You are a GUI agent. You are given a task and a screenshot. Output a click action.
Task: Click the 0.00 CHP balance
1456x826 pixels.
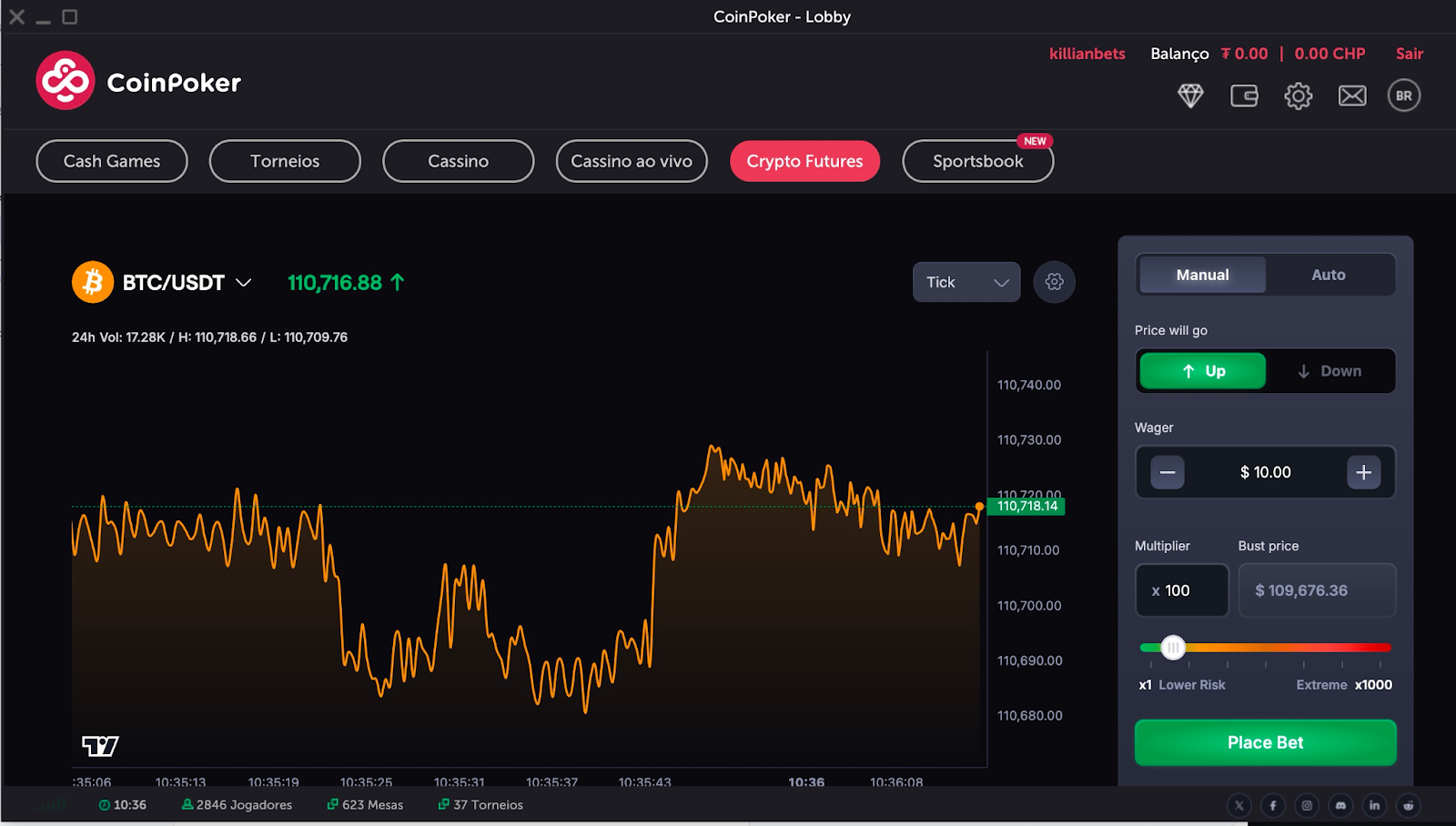pyautogui.click(x=1330, y=54)
